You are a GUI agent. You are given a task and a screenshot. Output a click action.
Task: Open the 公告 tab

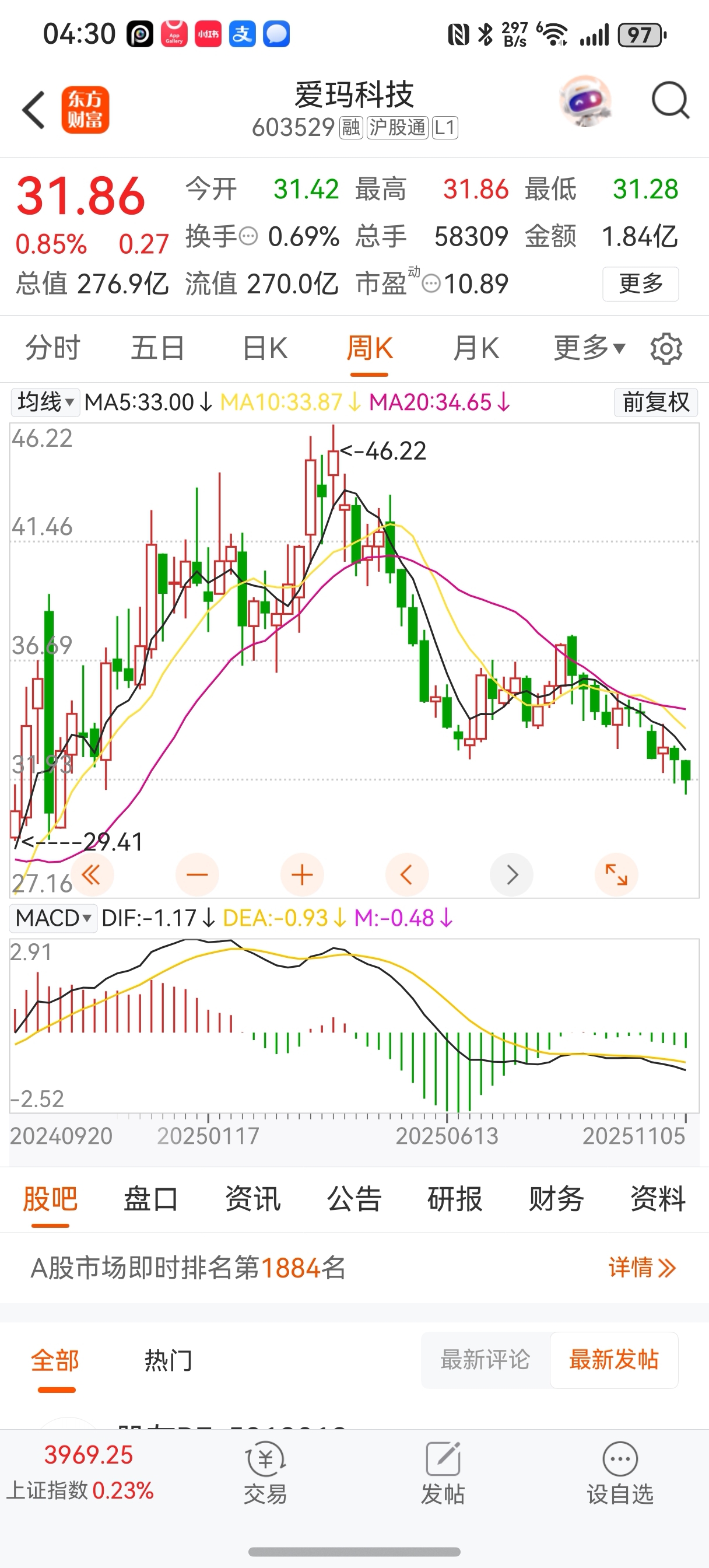354,1199
